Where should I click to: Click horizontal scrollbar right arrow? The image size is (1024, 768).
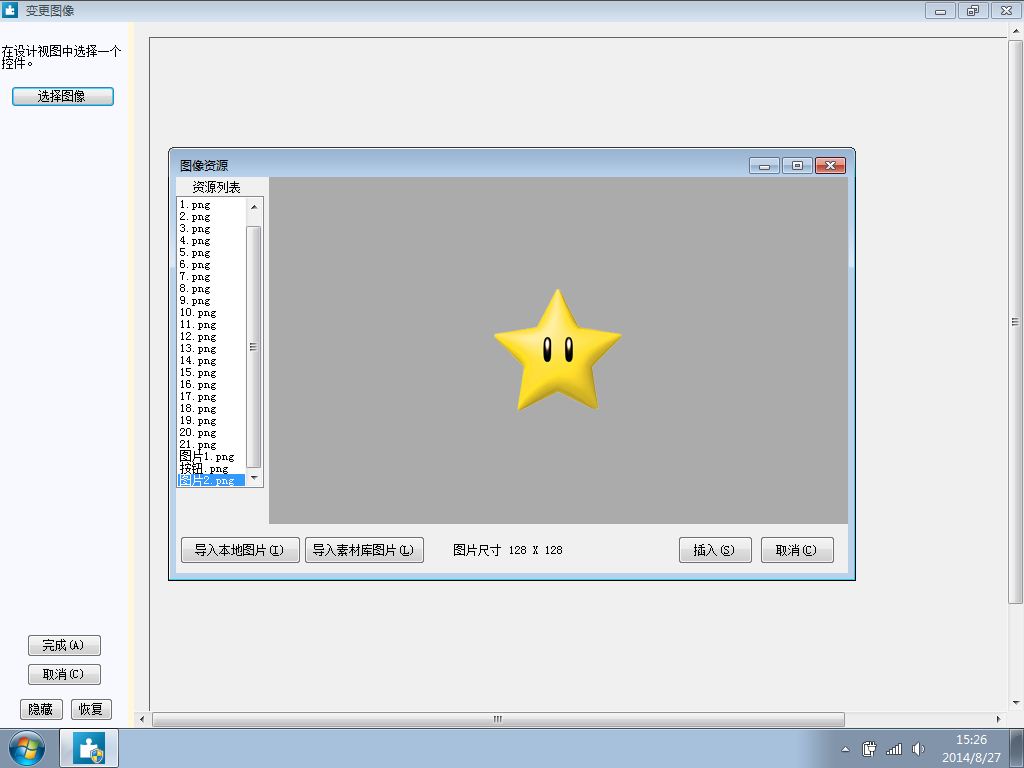pyautogui.click(x=999, y=719)
